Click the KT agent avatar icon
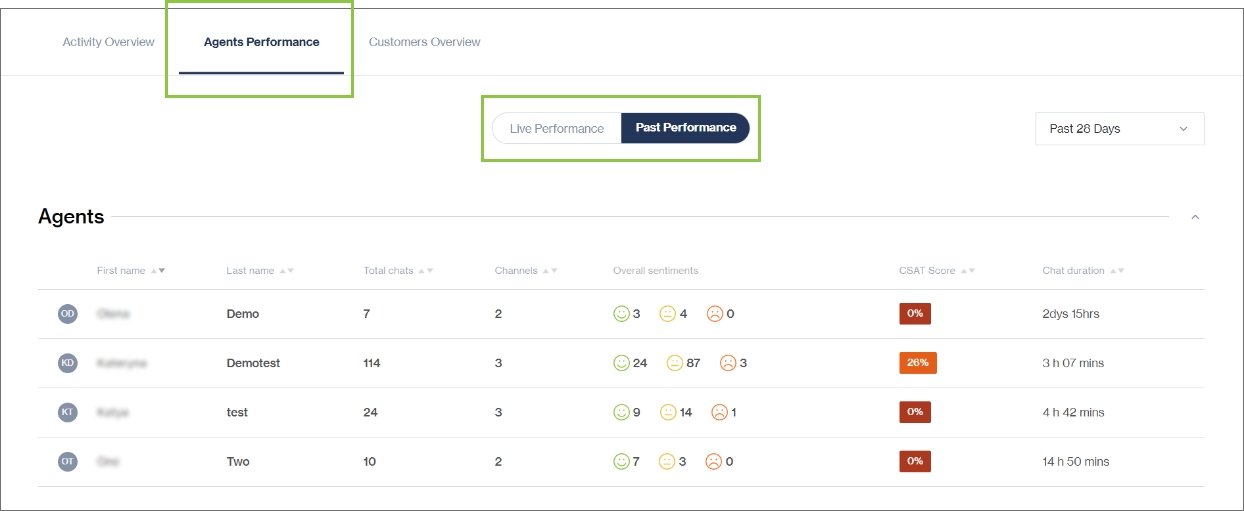 click(x=68, y=412)
